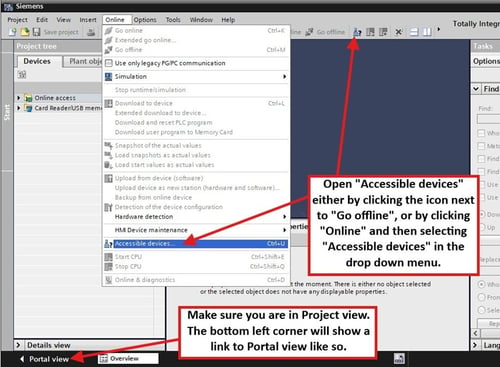Select the Selection radio under Replace
This screenshot has width=500, height=367.
click(x=481, y=310)
